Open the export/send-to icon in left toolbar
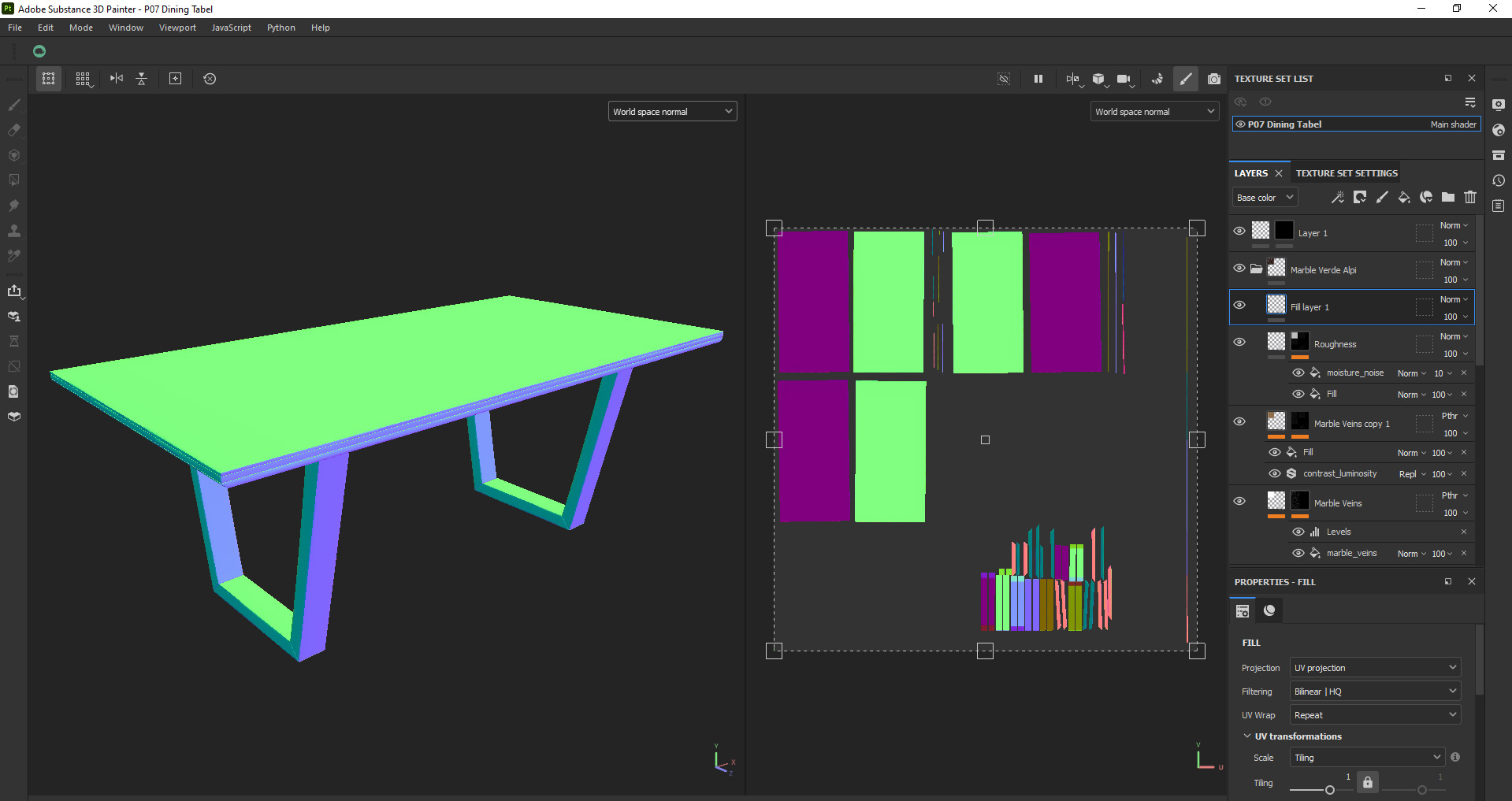The height and width of the screenshot is (801, 1512). pyautogui.click(x=14, y=291)
